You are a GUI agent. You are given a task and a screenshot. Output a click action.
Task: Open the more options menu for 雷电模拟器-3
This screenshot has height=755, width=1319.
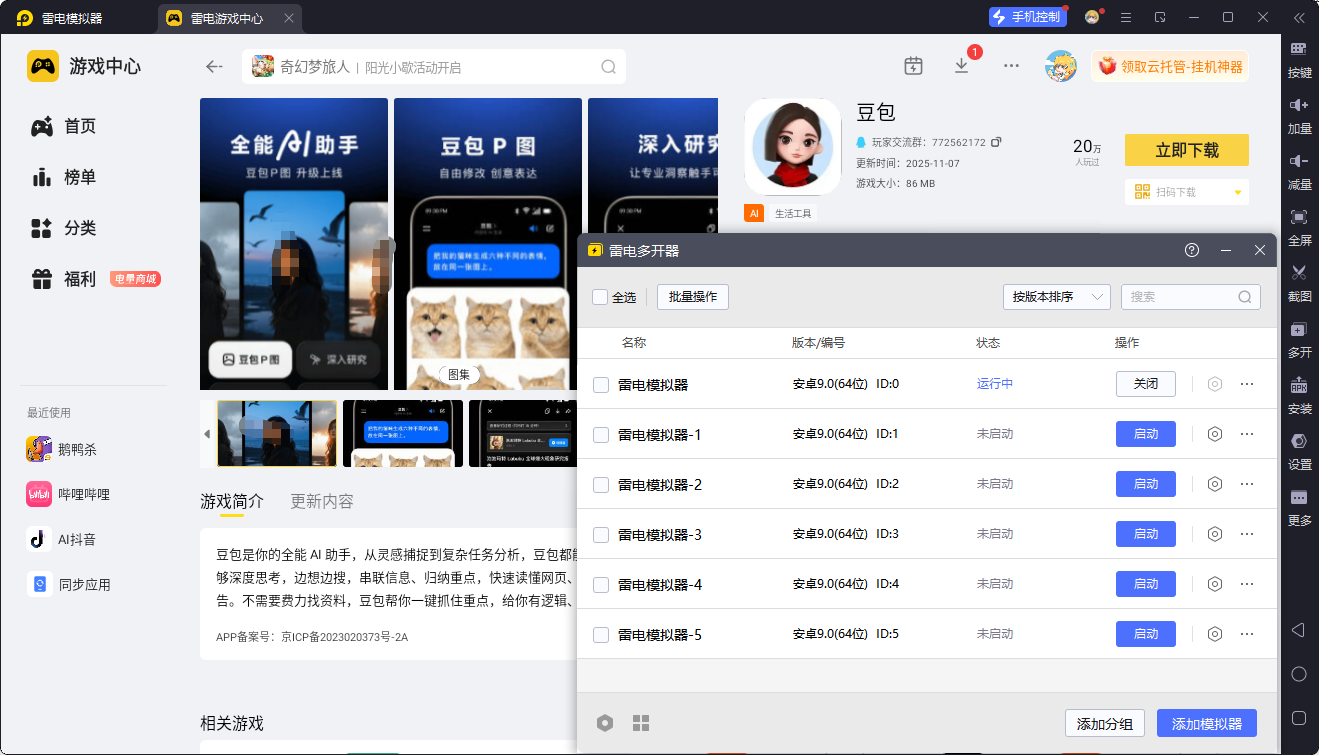[1247, 534]
